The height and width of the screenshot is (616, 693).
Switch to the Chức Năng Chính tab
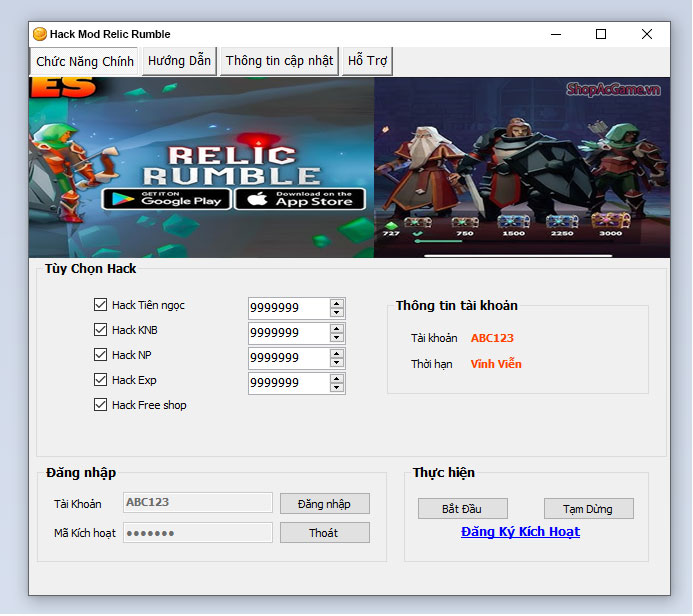[x=84, y=61]
